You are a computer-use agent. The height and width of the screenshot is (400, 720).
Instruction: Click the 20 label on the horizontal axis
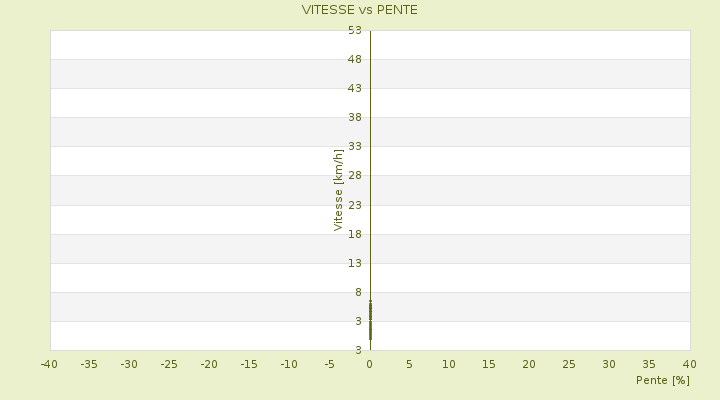(x=529, y=364)
